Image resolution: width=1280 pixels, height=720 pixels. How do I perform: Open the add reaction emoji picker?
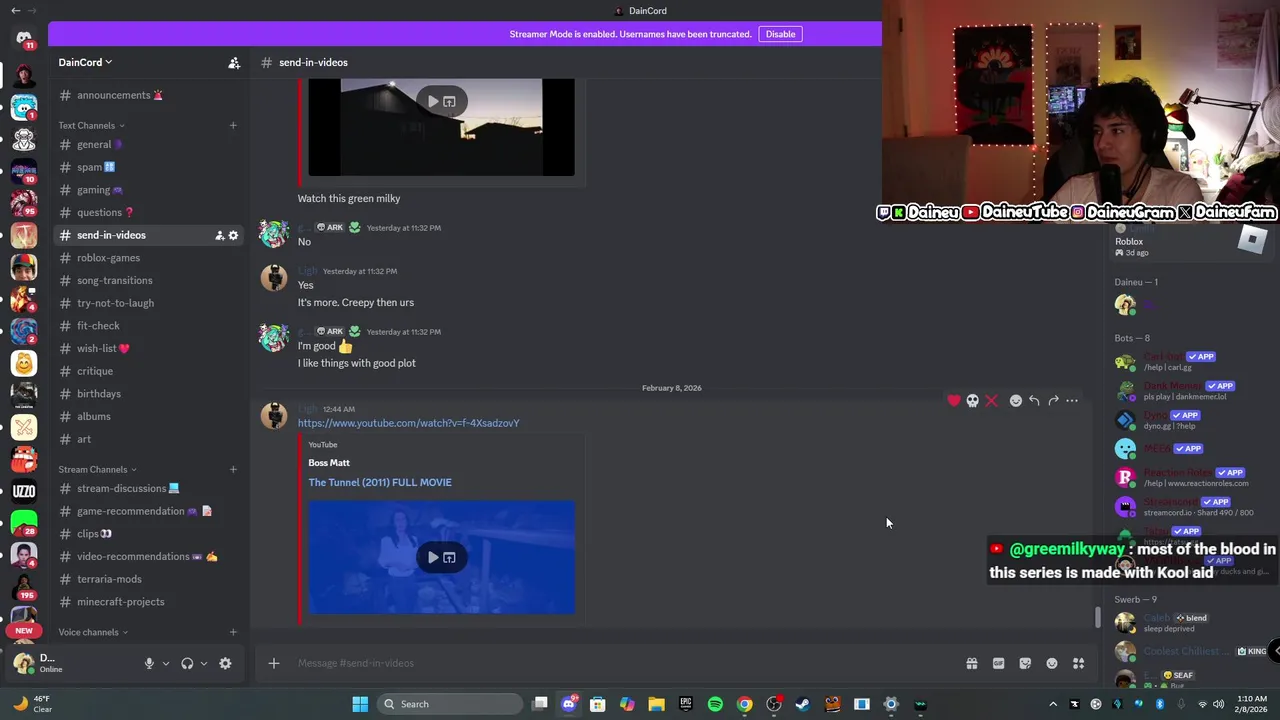pyautogui.click(x=1016, y=401)
